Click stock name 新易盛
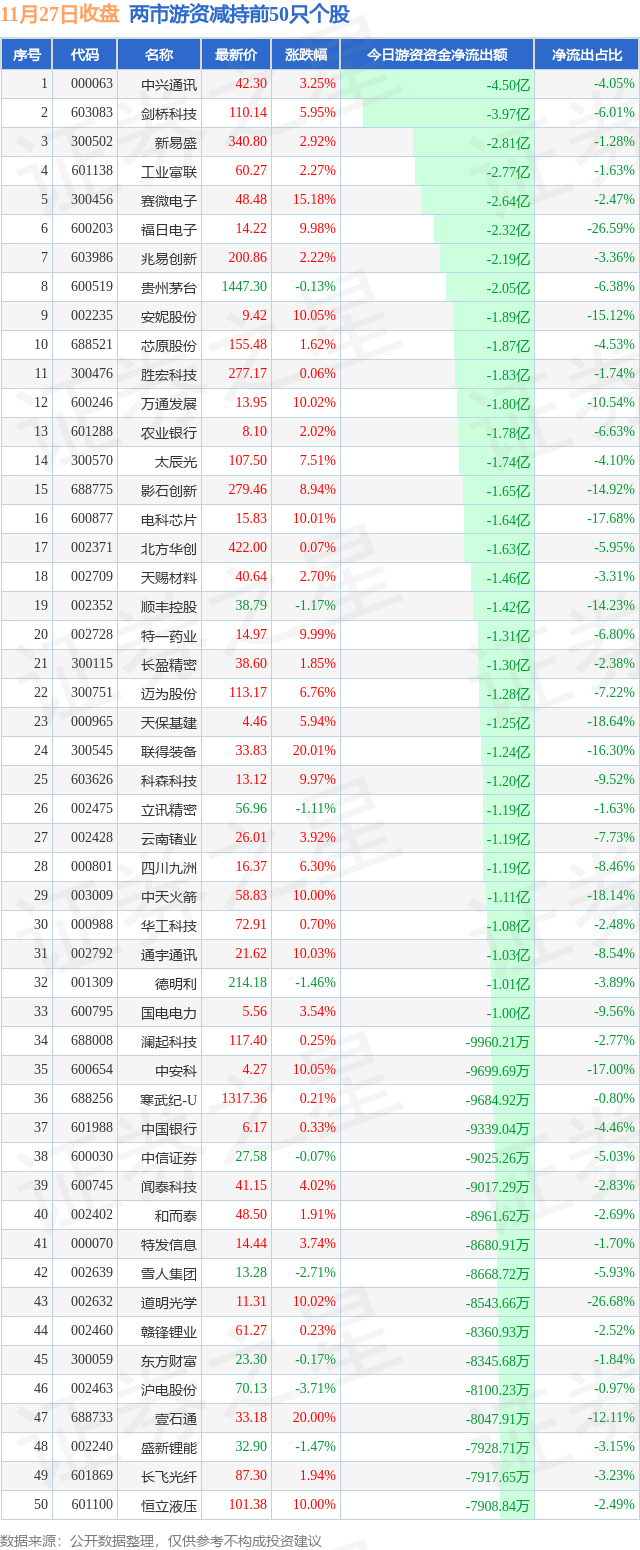640x1550 pixels. pos(176,142)
